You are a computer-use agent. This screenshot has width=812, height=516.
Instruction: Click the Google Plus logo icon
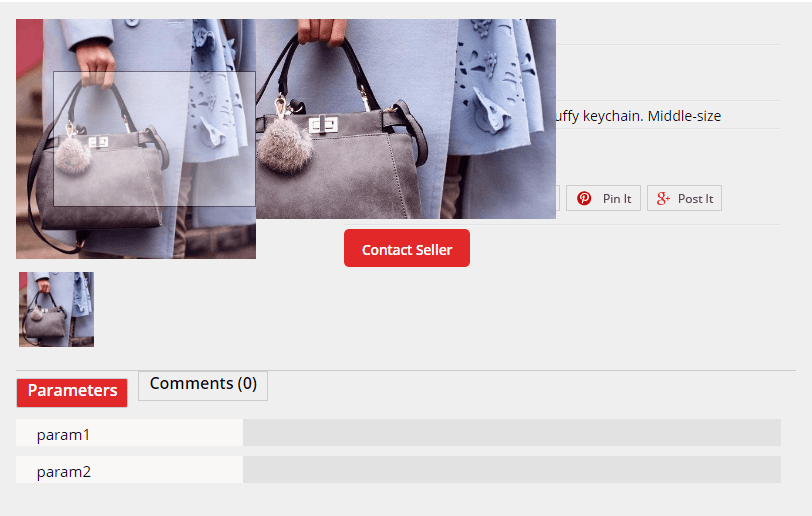click(x=663, y=198)
